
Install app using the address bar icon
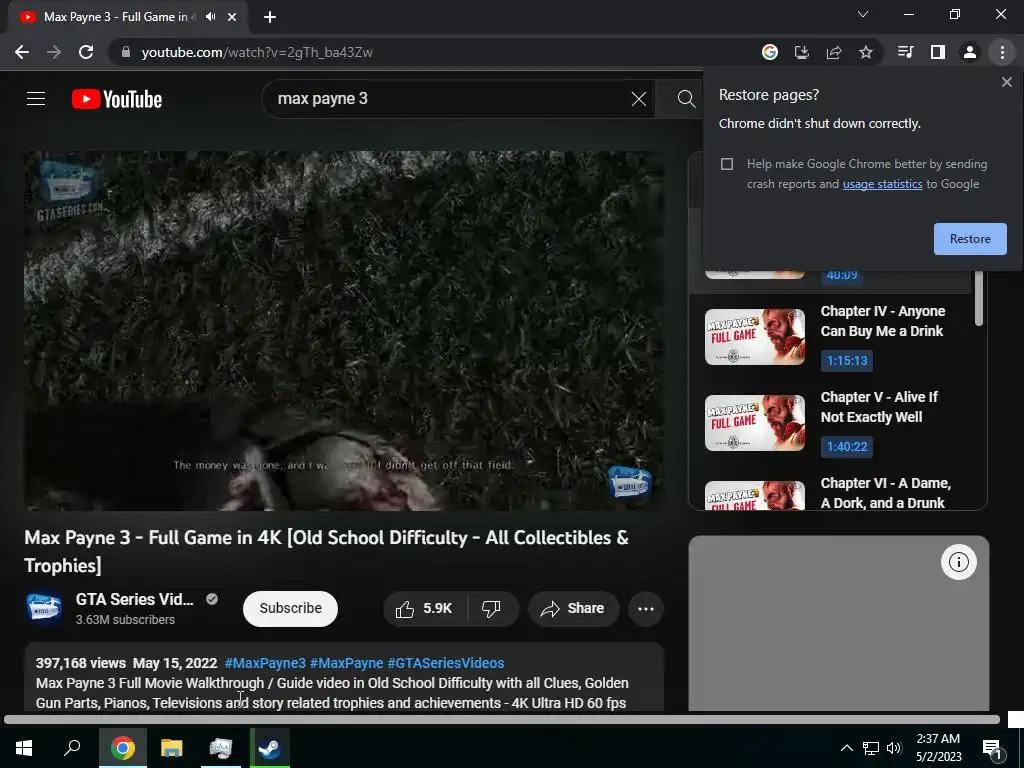click(802, 52)
